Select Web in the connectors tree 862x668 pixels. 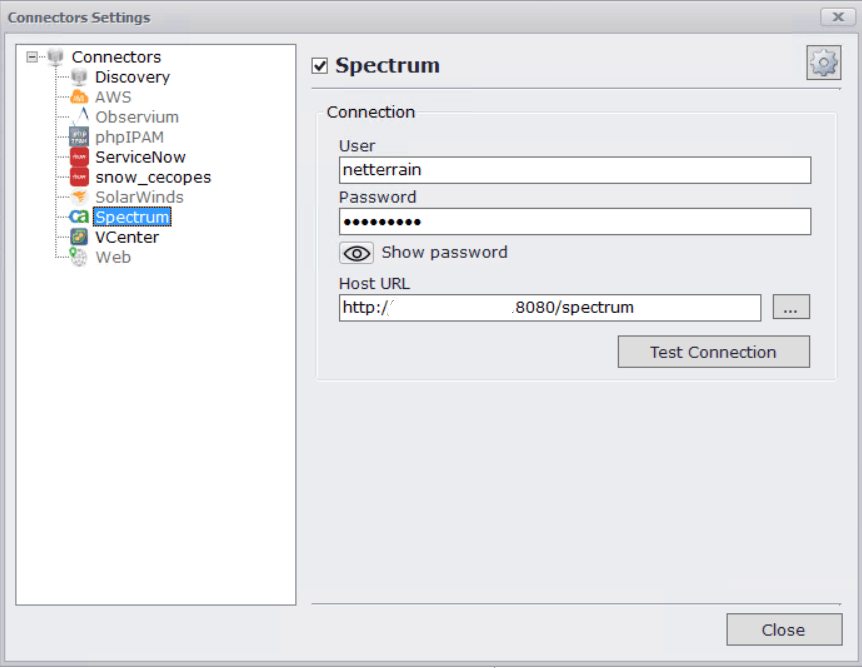tap(113, 257)
